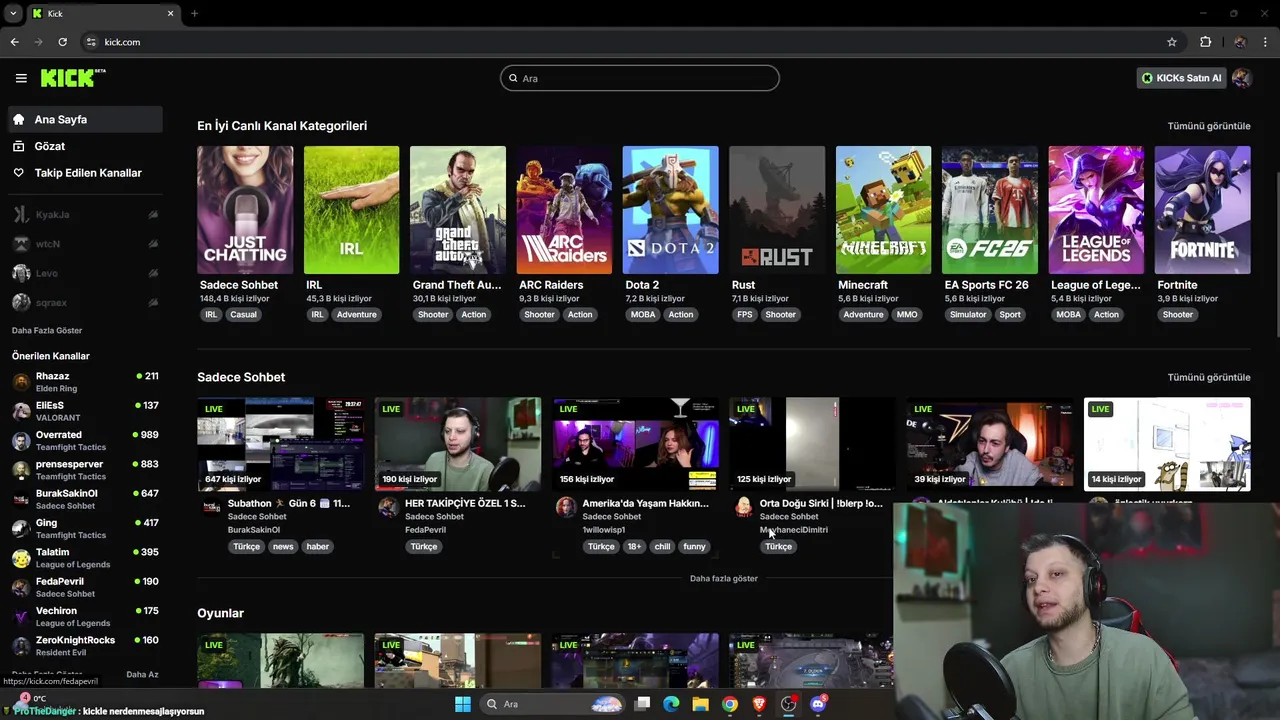The width and height of the screenshot is (1280, 720).
Task: Open Talatim channel avatar
Action: tap(21, 558)
